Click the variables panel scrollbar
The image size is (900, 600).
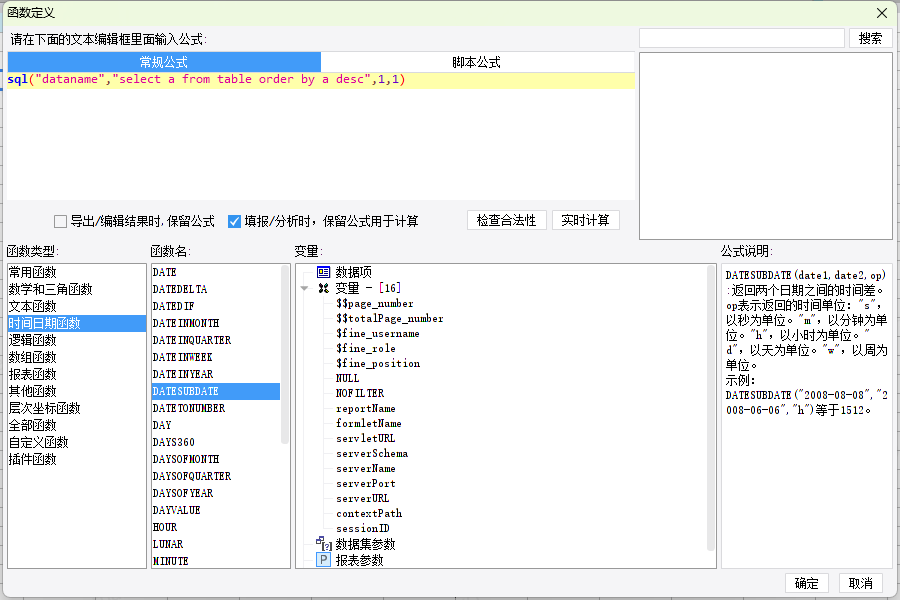(x=711, y=408)
